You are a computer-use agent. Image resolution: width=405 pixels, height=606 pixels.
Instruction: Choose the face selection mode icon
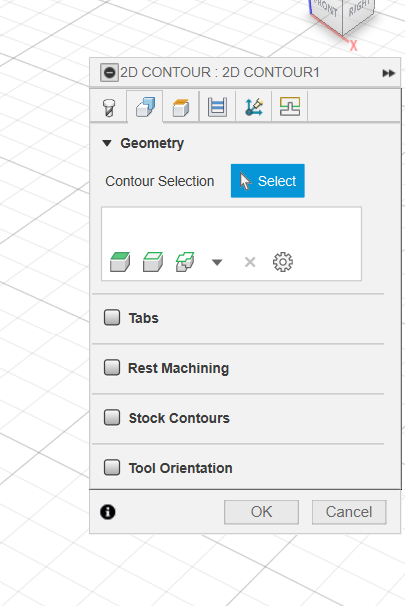pyautogui.click(x=120, y=262)
